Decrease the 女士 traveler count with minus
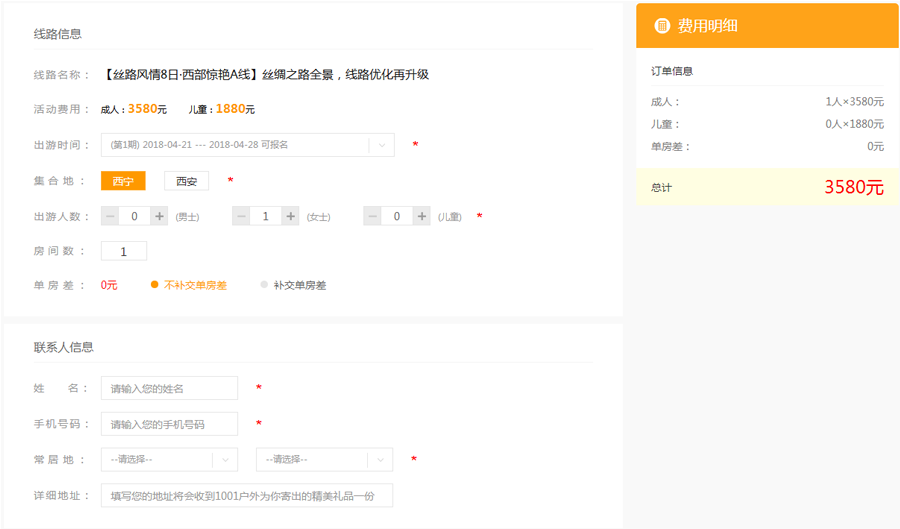900x529 pixels. [241, 216]
